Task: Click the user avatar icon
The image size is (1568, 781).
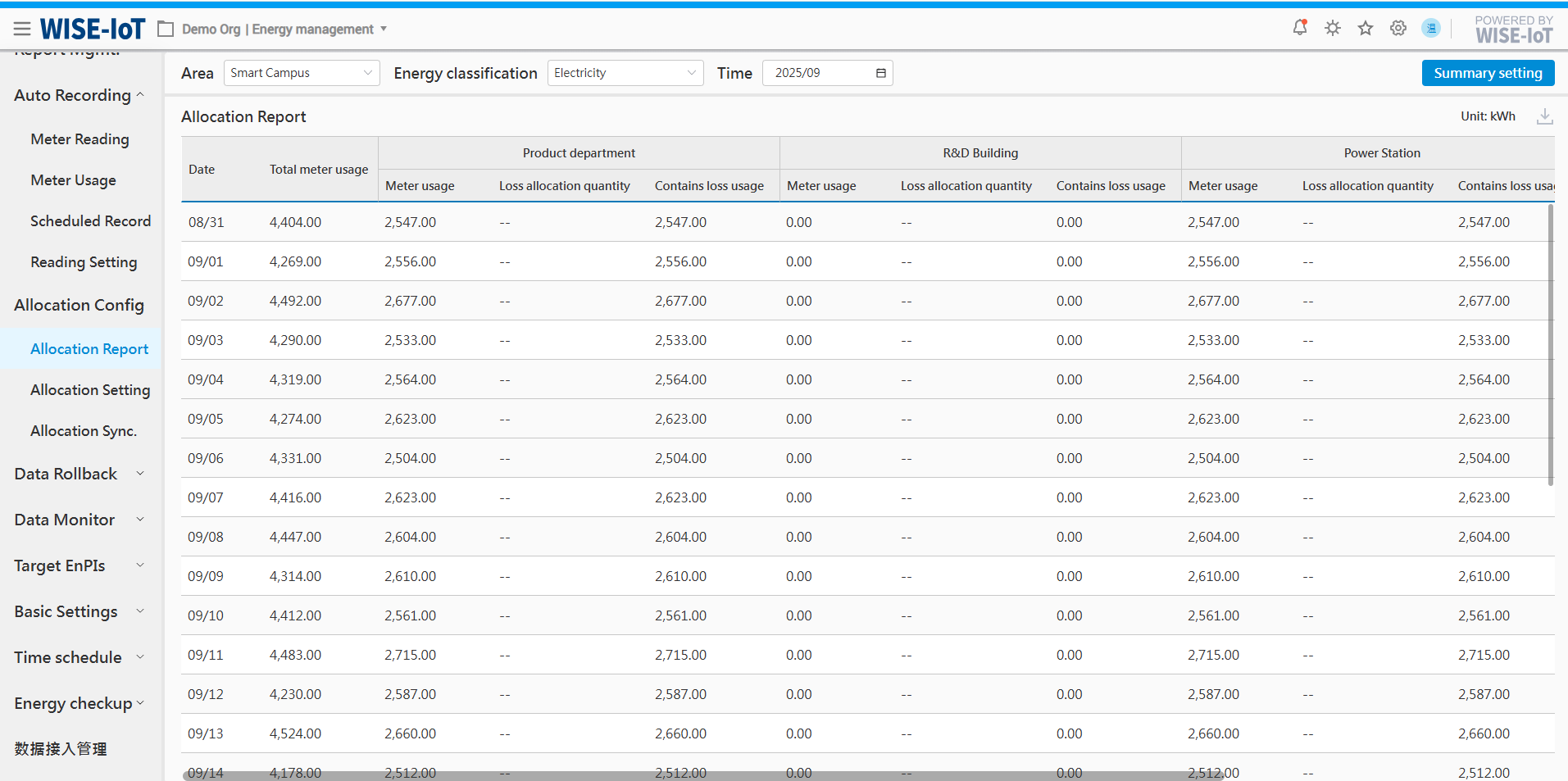Action: click(1431, 28)
